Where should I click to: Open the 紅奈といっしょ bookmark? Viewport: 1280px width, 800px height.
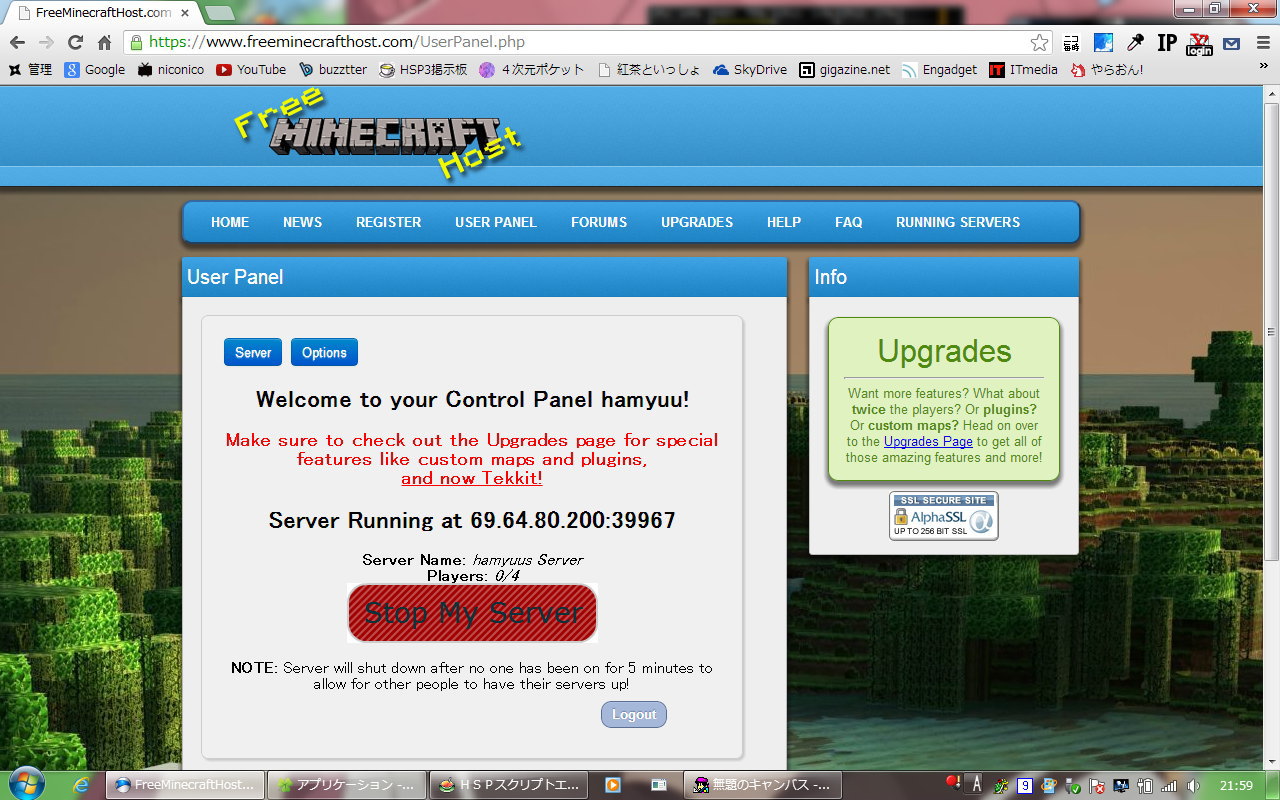649,70
